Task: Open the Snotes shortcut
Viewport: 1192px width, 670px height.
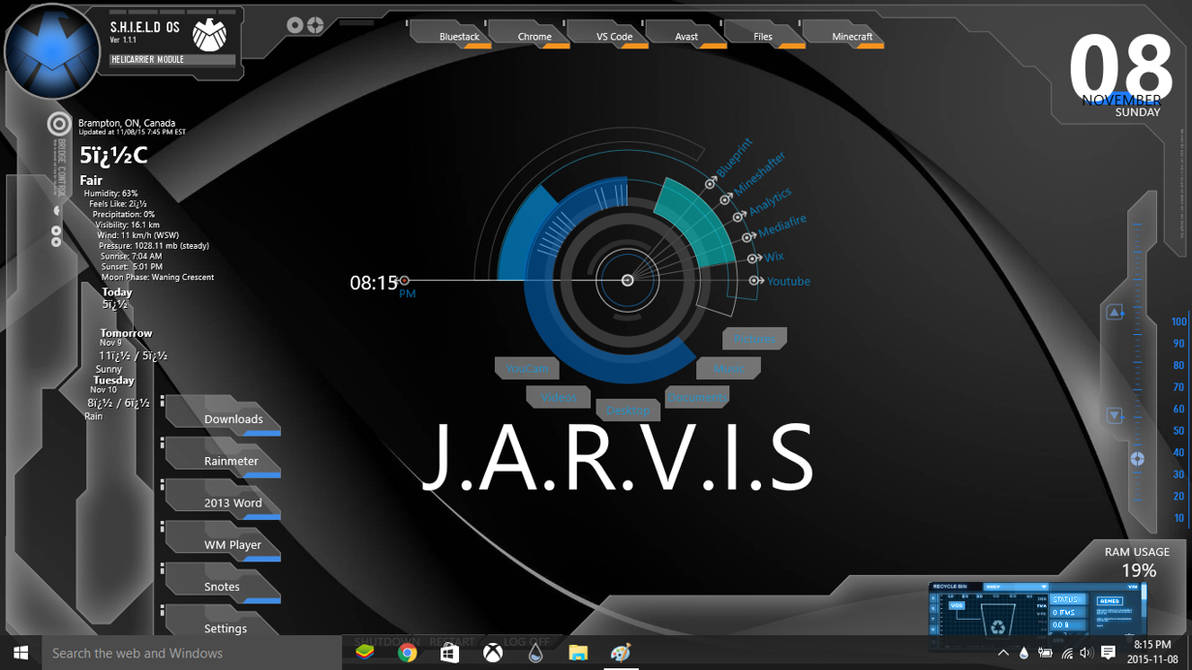Action: (224, 585)
